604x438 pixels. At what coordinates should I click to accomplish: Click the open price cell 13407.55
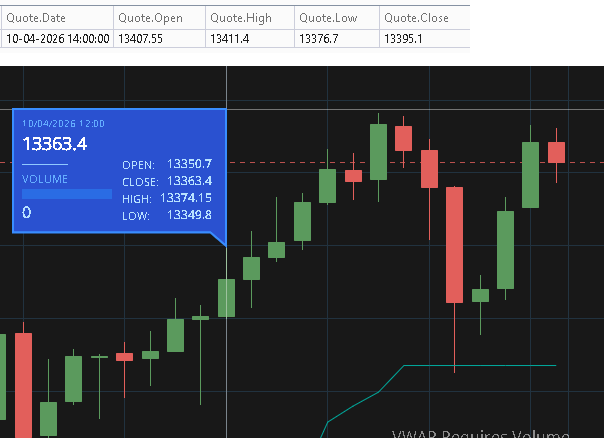(141, 39)
